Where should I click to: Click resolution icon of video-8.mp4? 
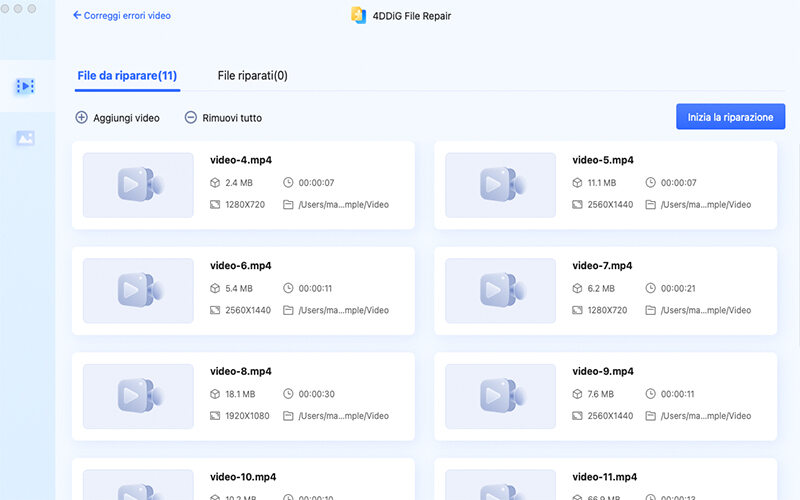pyautogui.click(x=215, y=416)
